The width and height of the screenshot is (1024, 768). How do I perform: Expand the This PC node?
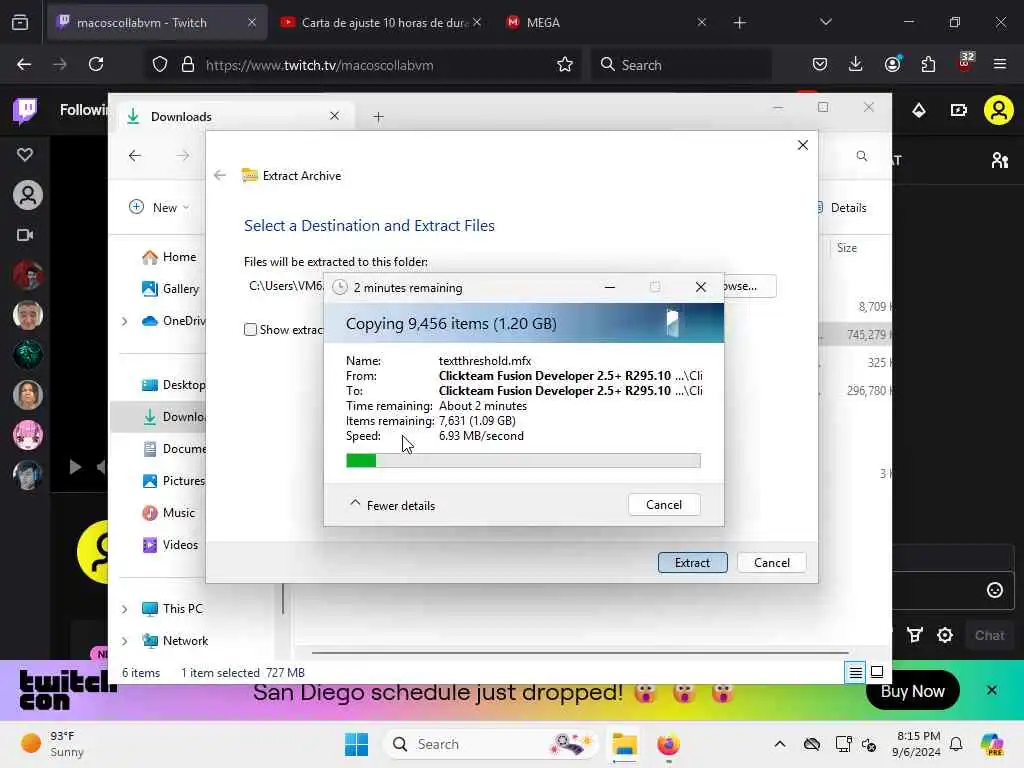(124, 609)
